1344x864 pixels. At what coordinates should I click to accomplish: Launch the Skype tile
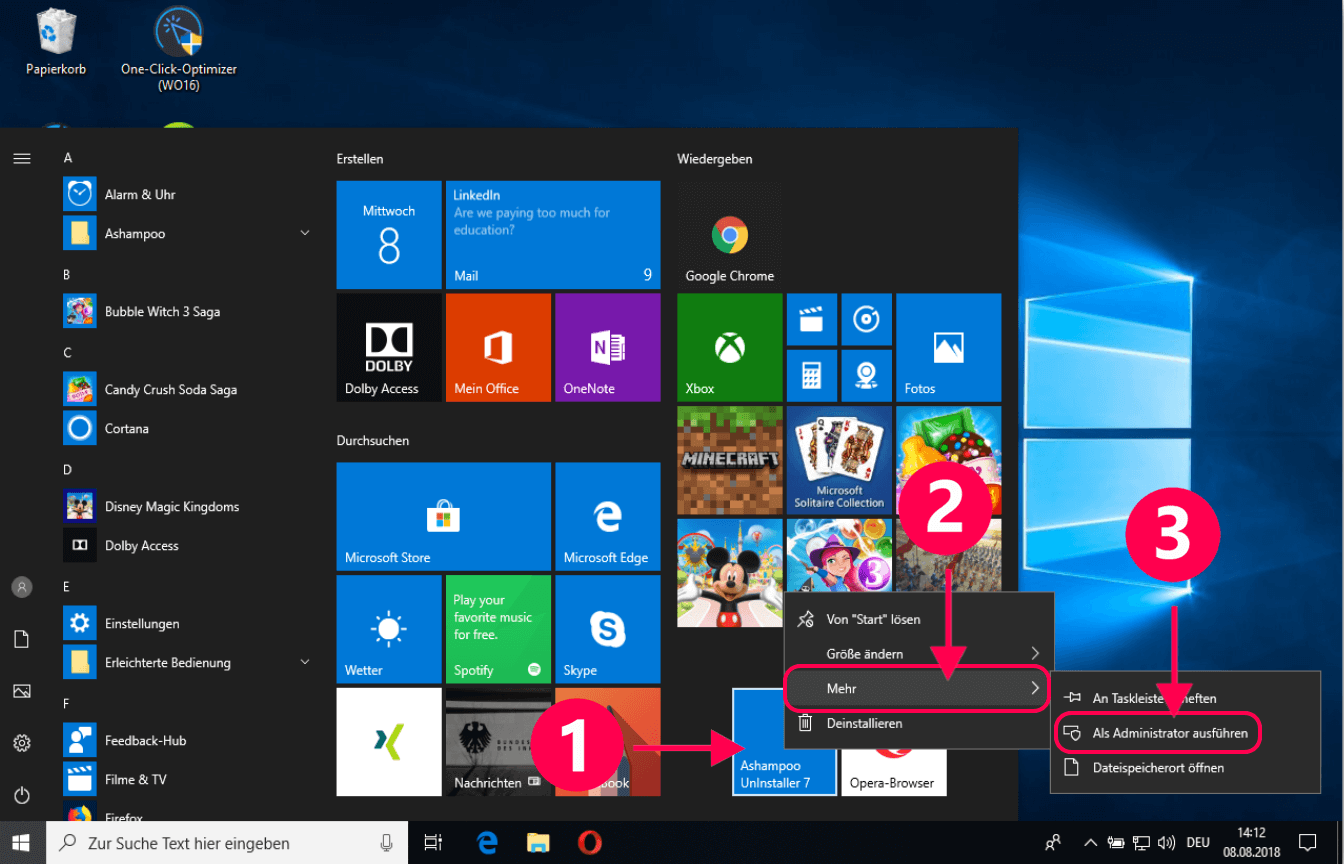608,629
